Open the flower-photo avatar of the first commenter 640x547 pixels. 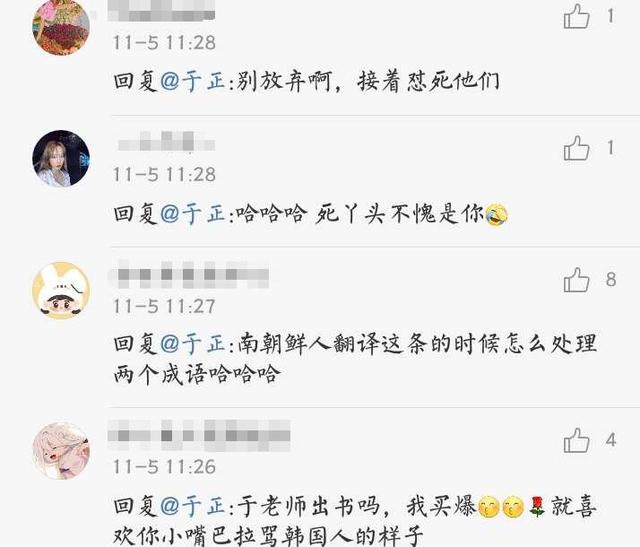(61, 27)
